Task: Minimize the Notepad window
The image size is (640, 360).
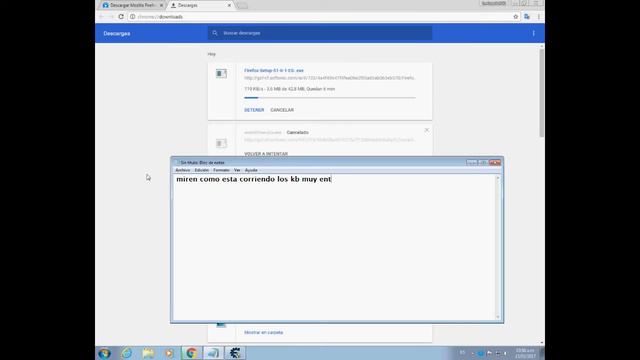Action: 471,162
